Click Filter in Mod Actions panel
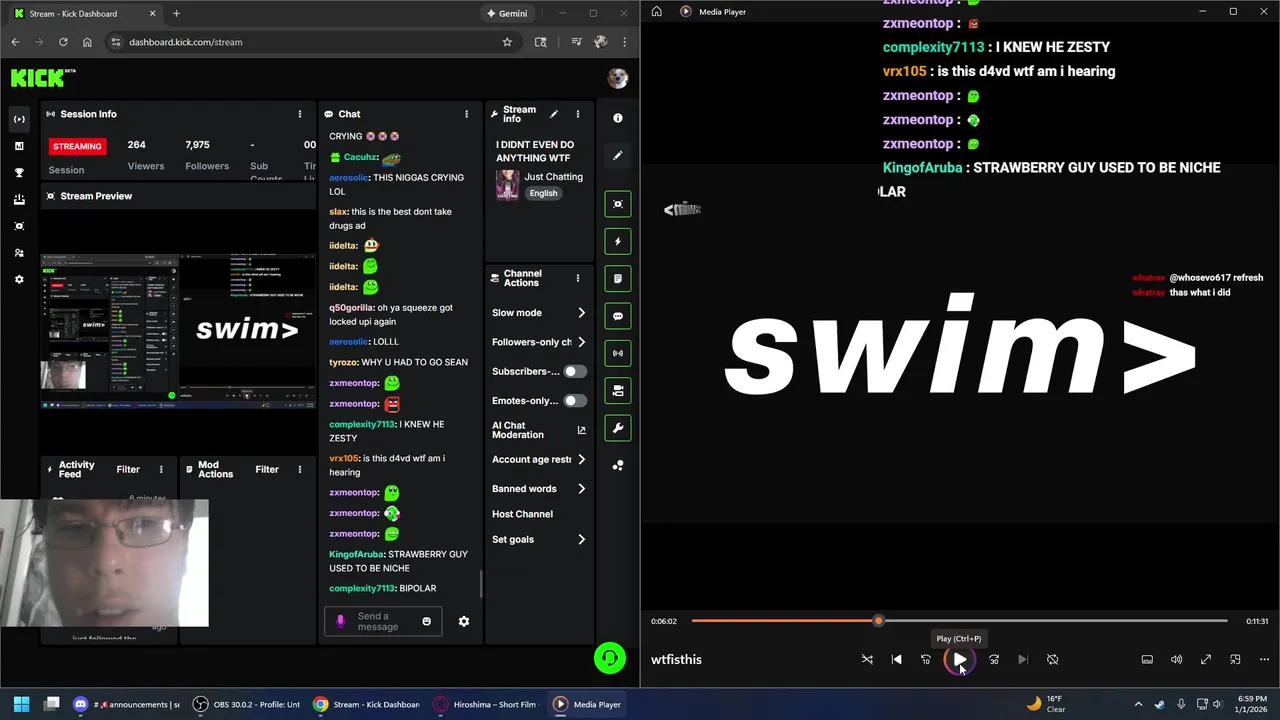 click(267, 469)
